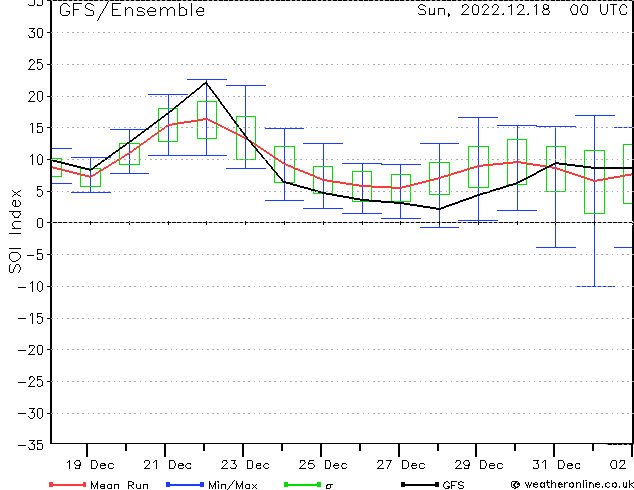Screen dimensions: 634x490
Task: Click the black GFS legend line
Action: [x=420, y=484]
